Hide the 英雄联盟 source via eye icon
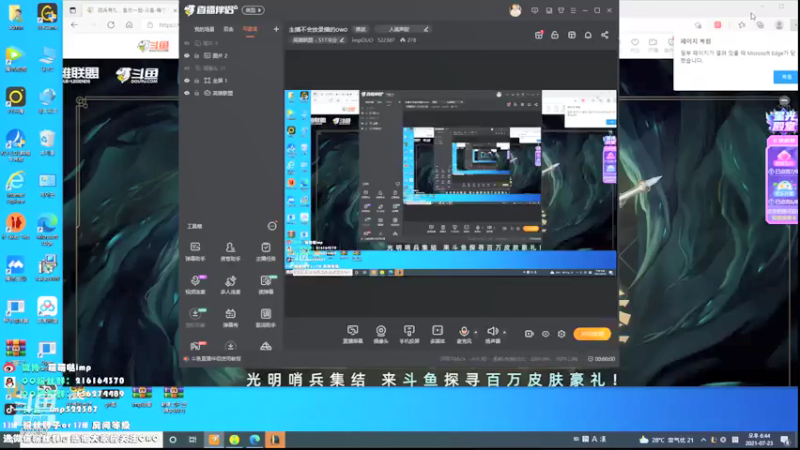Screen dimensions: 800x450 (x=187, y=93)
